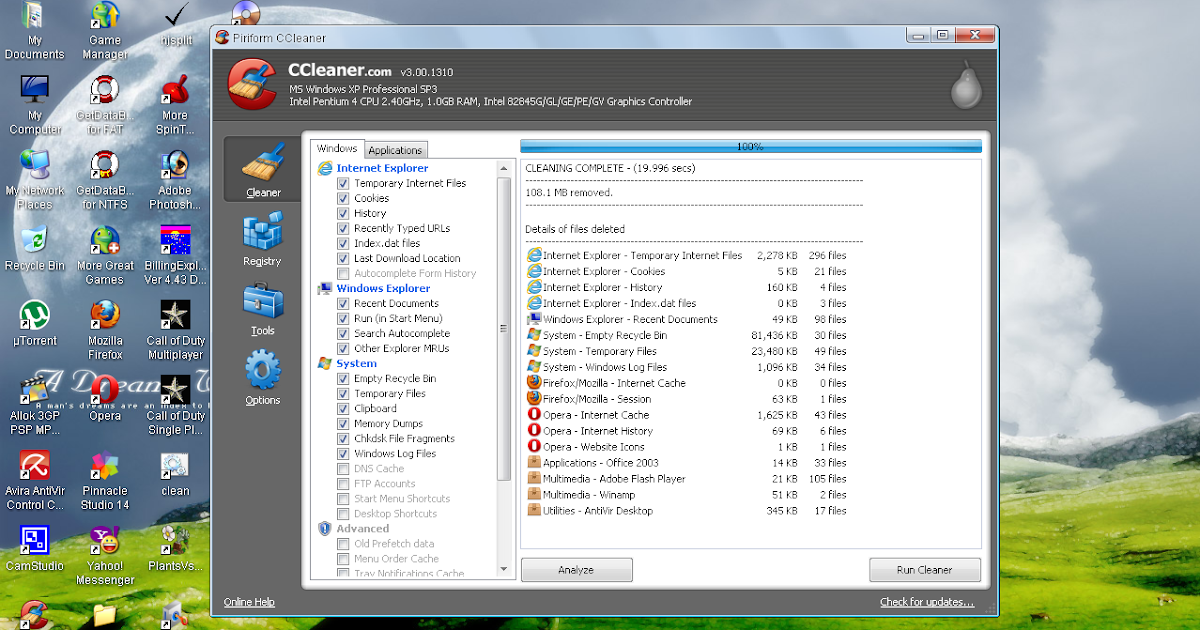Select the Recycle Bin icon

35,249
